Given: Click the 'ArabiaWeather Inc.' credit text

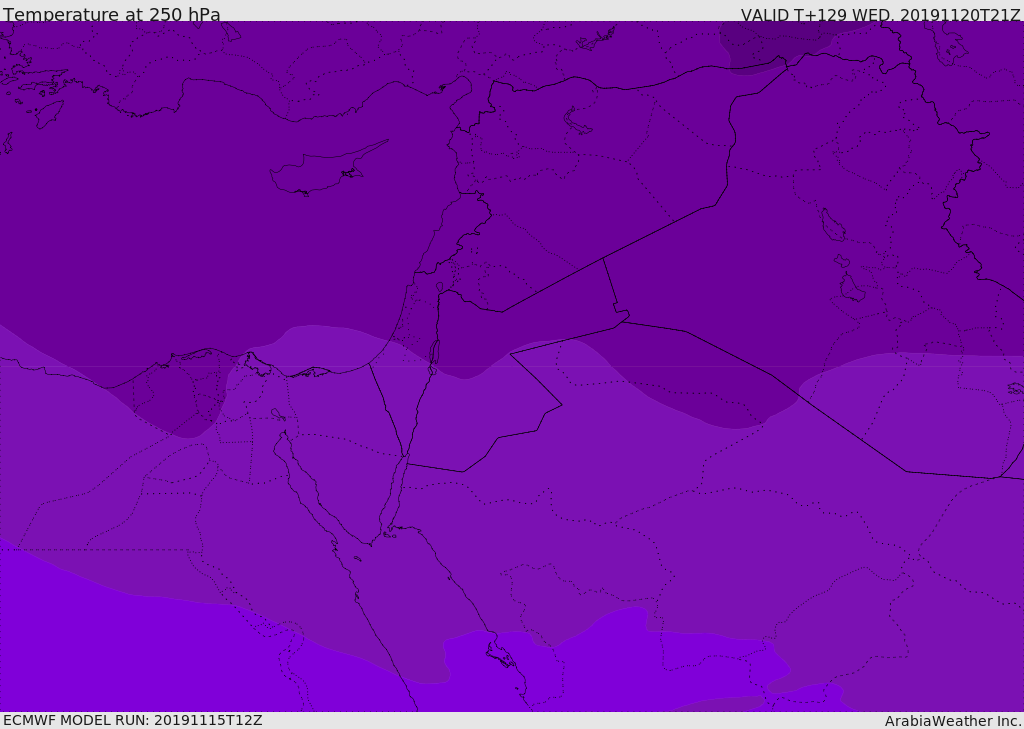Looking at the screenshot, I should [952, 721].
